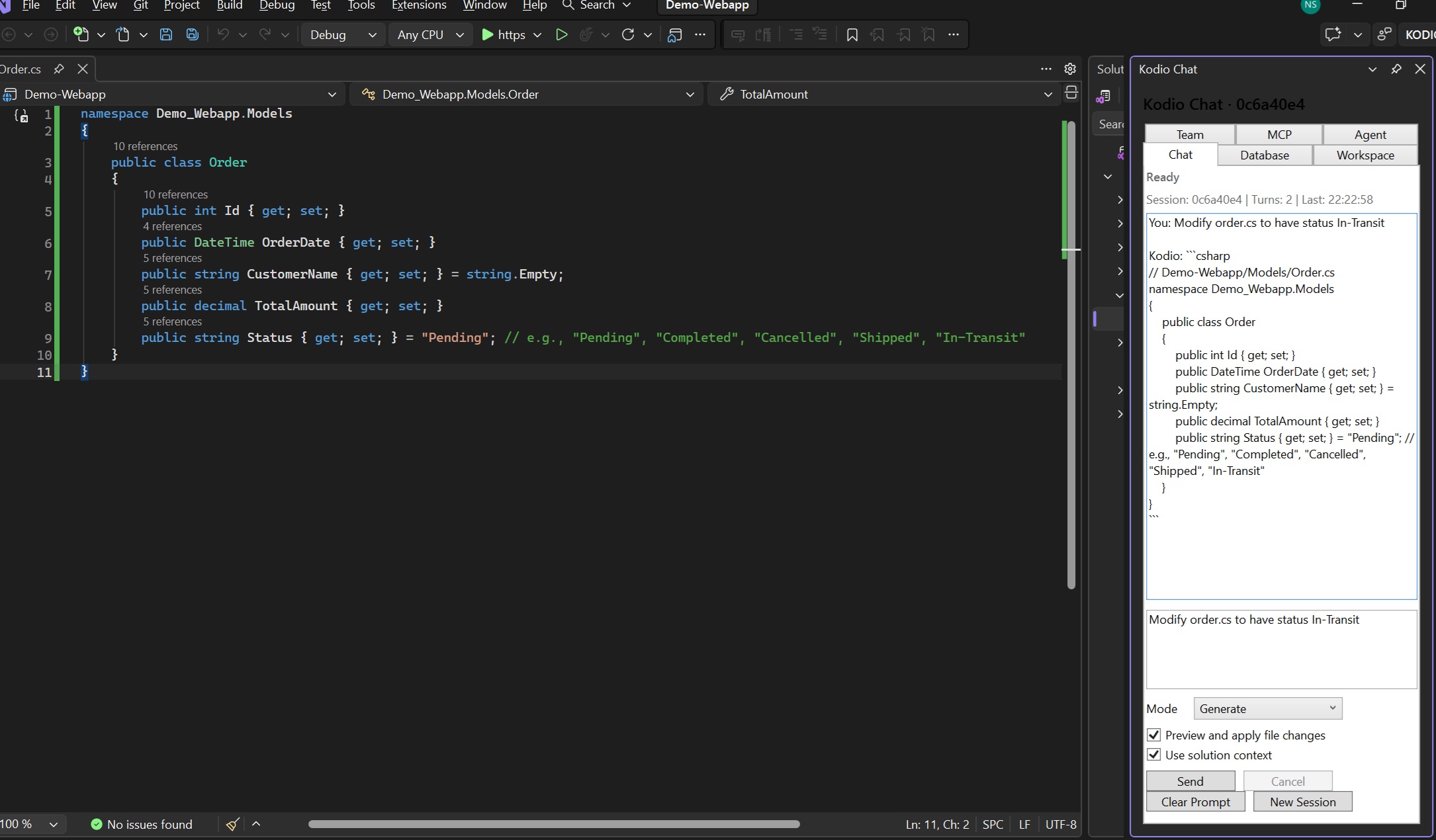Screen dimensions: 1436x840
Task: Click the code cleanup broom icon
Action: click(232, 824)
